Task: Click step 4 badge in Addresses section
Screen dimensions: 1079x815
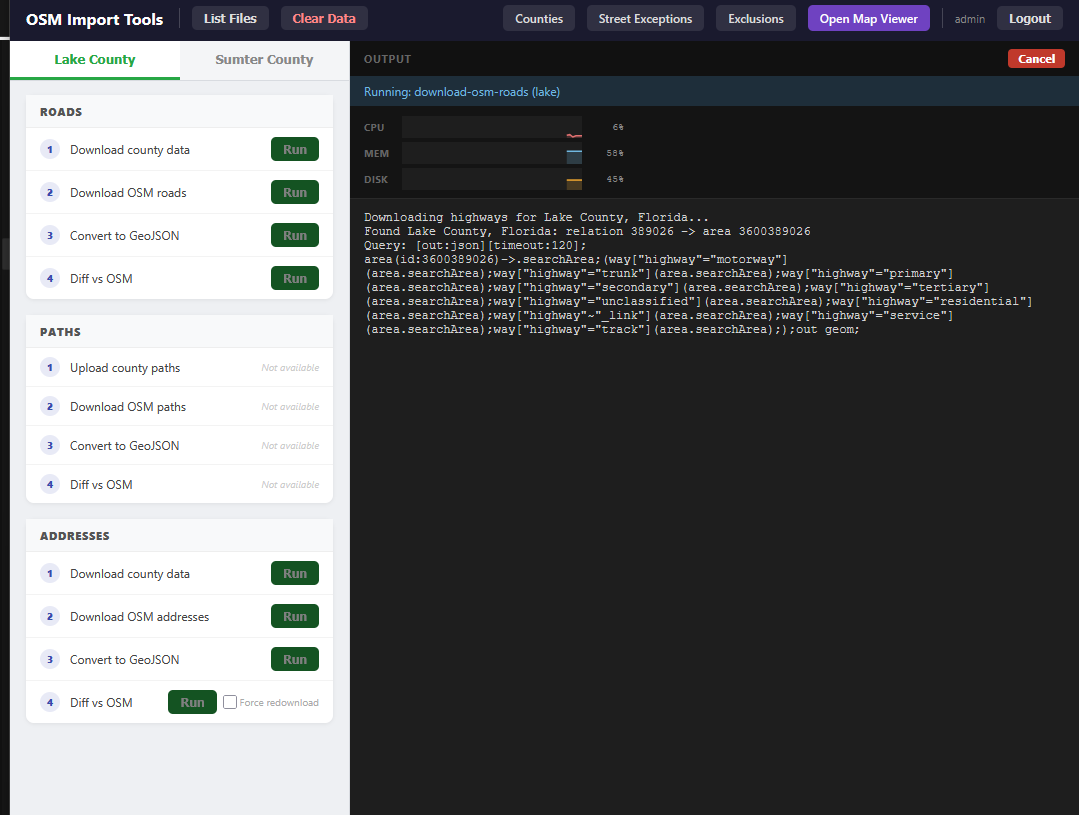Action: 50,702
